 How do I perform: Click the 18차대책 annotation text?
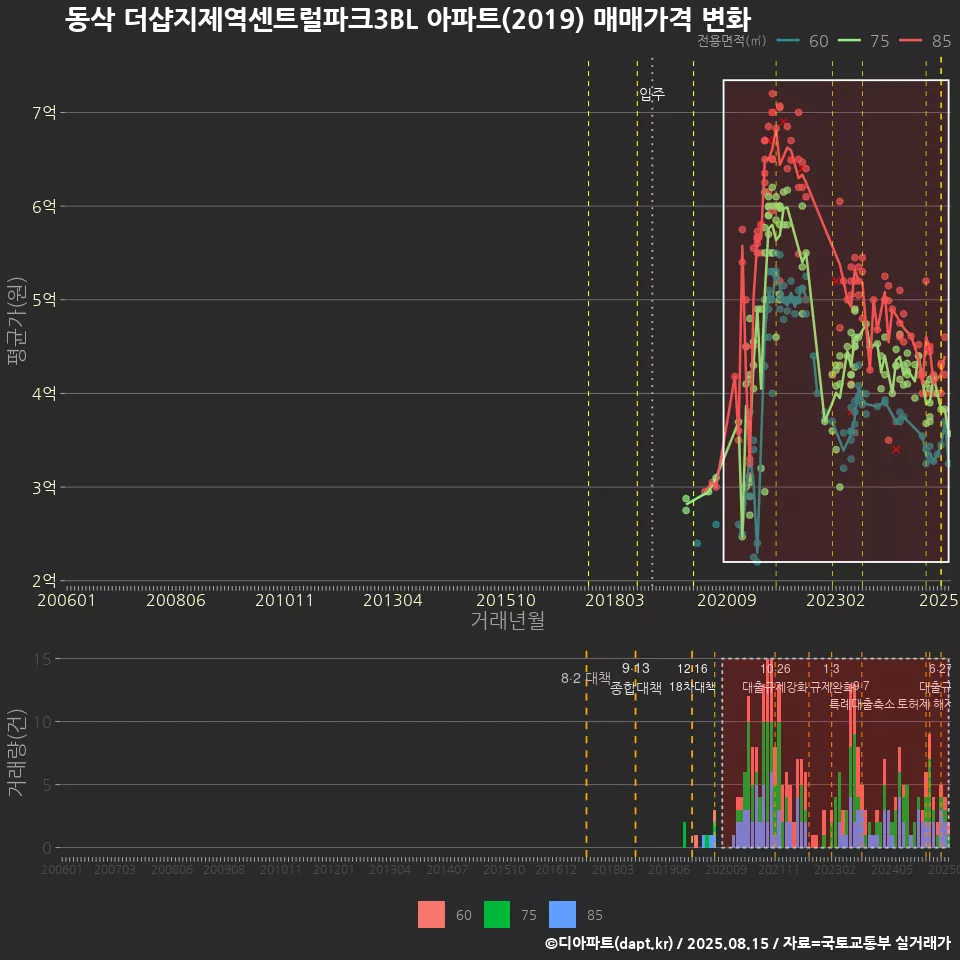point(692,687)
